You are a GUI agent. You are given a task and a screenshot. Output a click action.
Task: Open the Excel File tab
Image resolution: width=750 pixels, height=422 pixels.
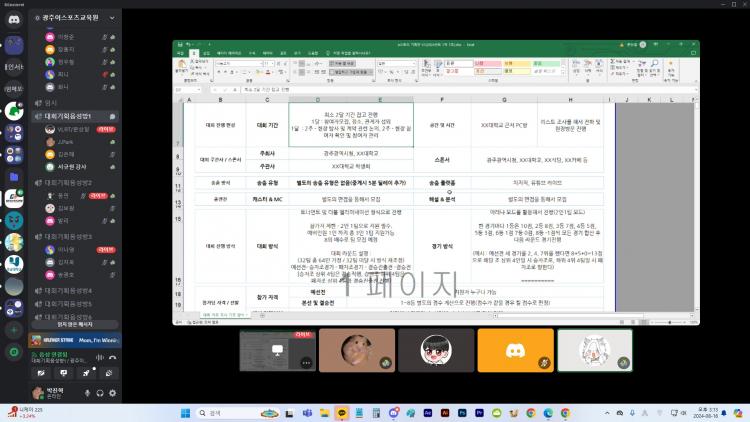pyautogui.click(x=180, y=53)
